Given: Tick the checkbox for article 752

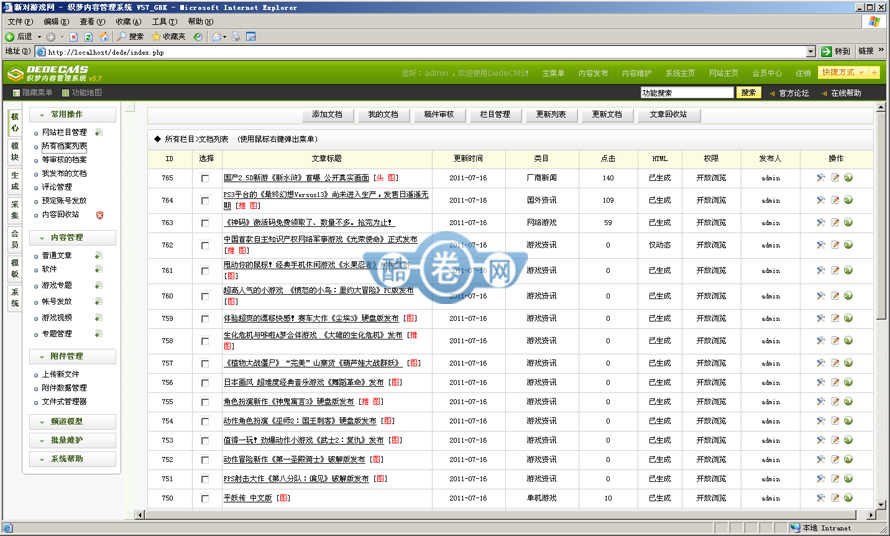Looking at the screenshot, I should tap(205, 460).
